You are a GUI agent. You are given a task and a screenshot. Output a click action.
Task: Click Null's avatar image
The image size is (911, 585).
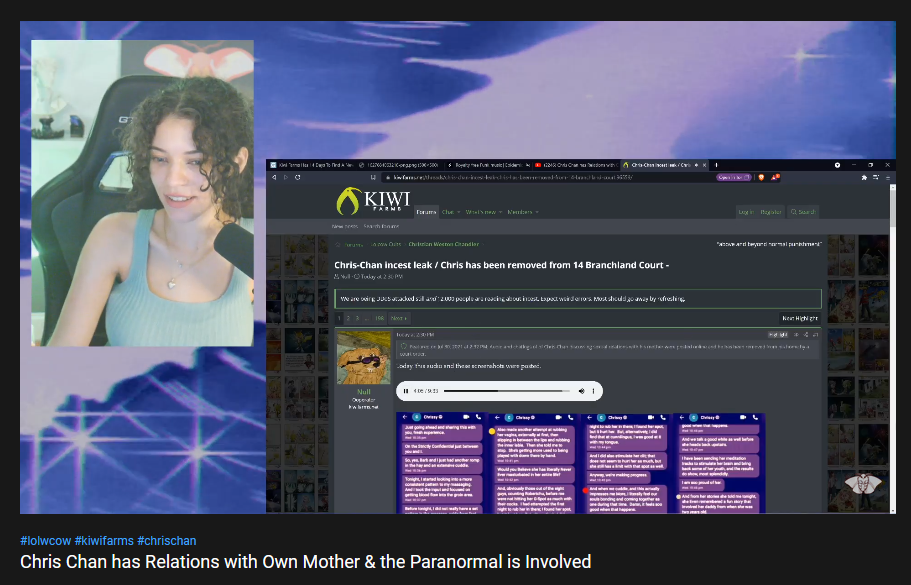(x=364, y=357)
